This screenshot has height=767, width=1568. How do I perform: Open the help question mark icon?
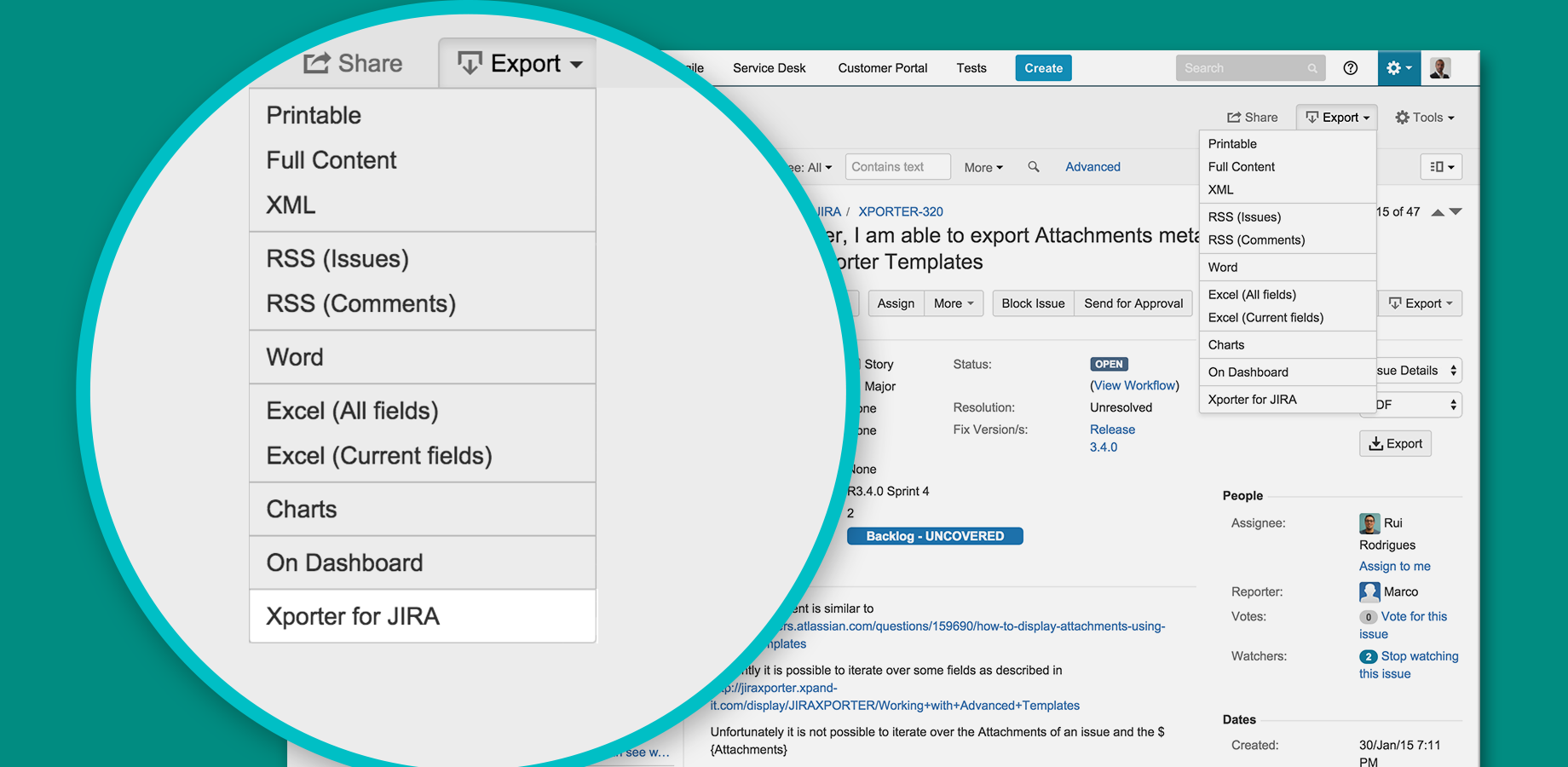pos(1350,68)
